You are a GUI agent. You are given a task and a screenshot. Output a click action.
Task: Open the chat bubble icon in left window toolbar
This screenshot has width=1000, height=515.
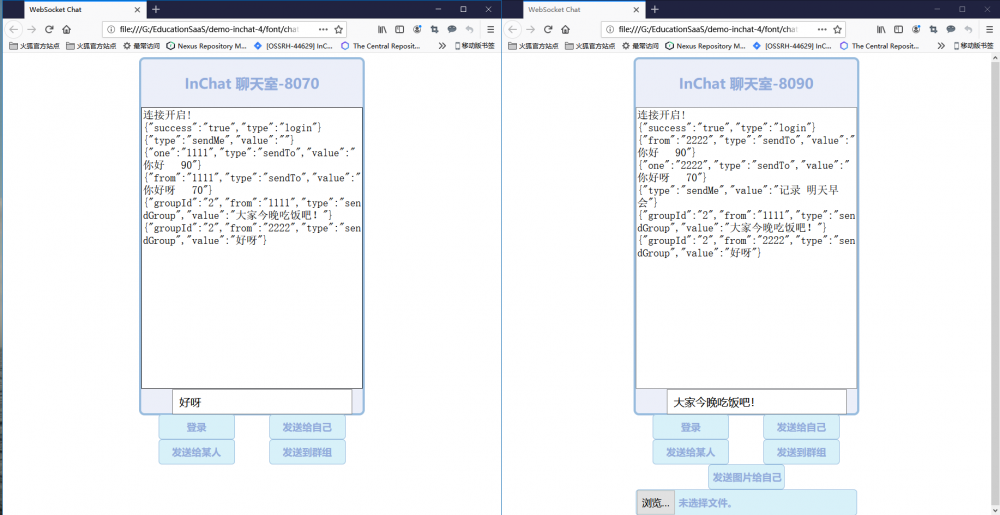tap(452, 29)
